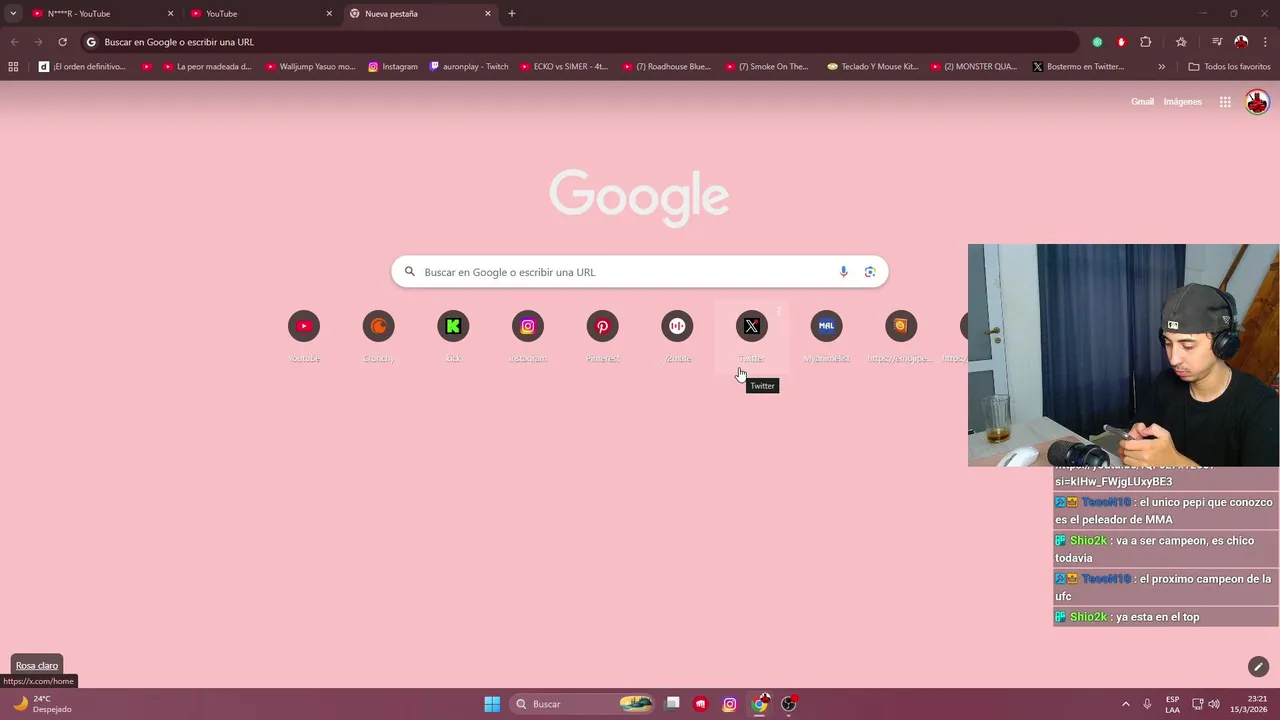Start voice search with the microphone icon
1280x720 pixels.
(843, 272)
